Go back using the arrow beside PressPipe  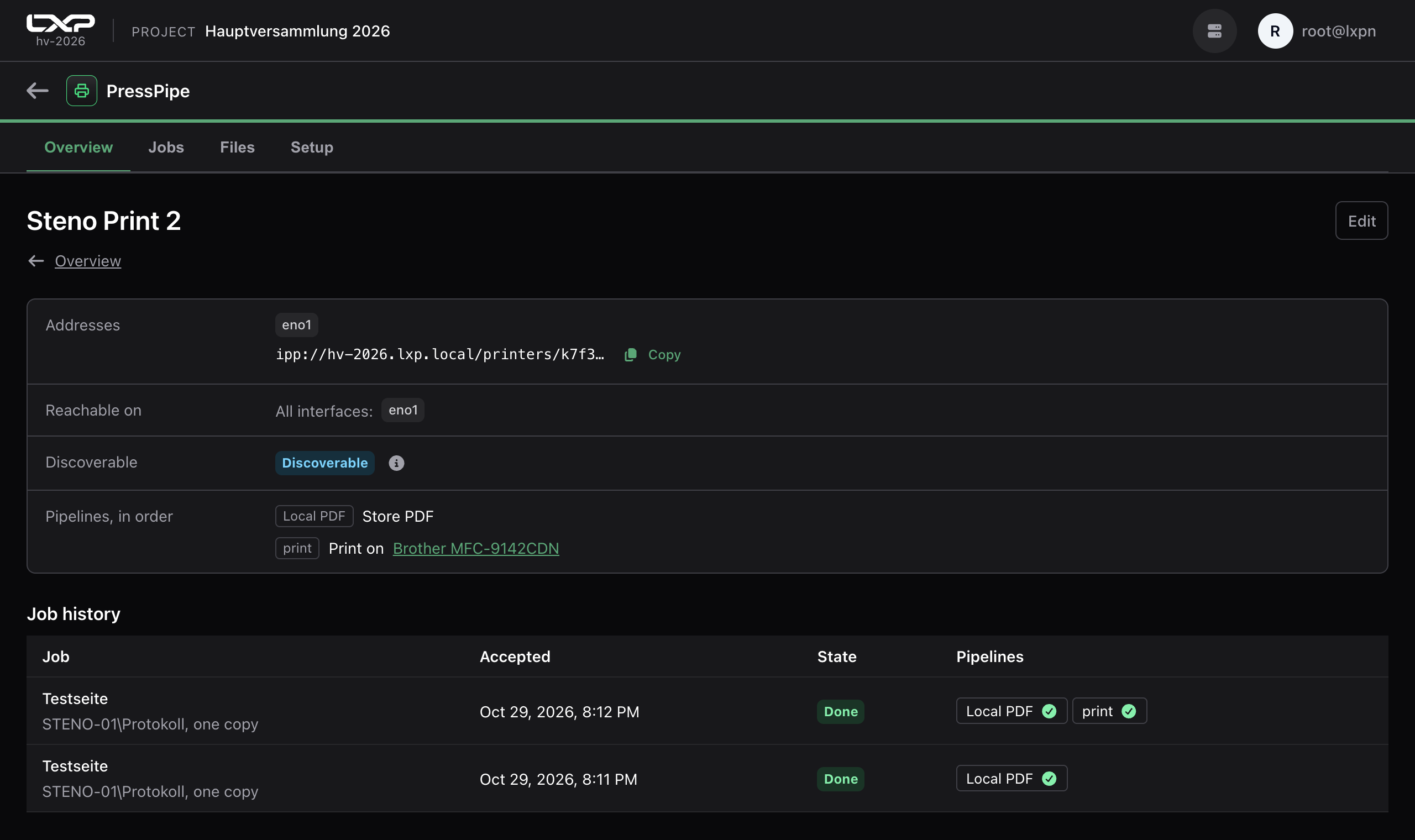(38, 91)
